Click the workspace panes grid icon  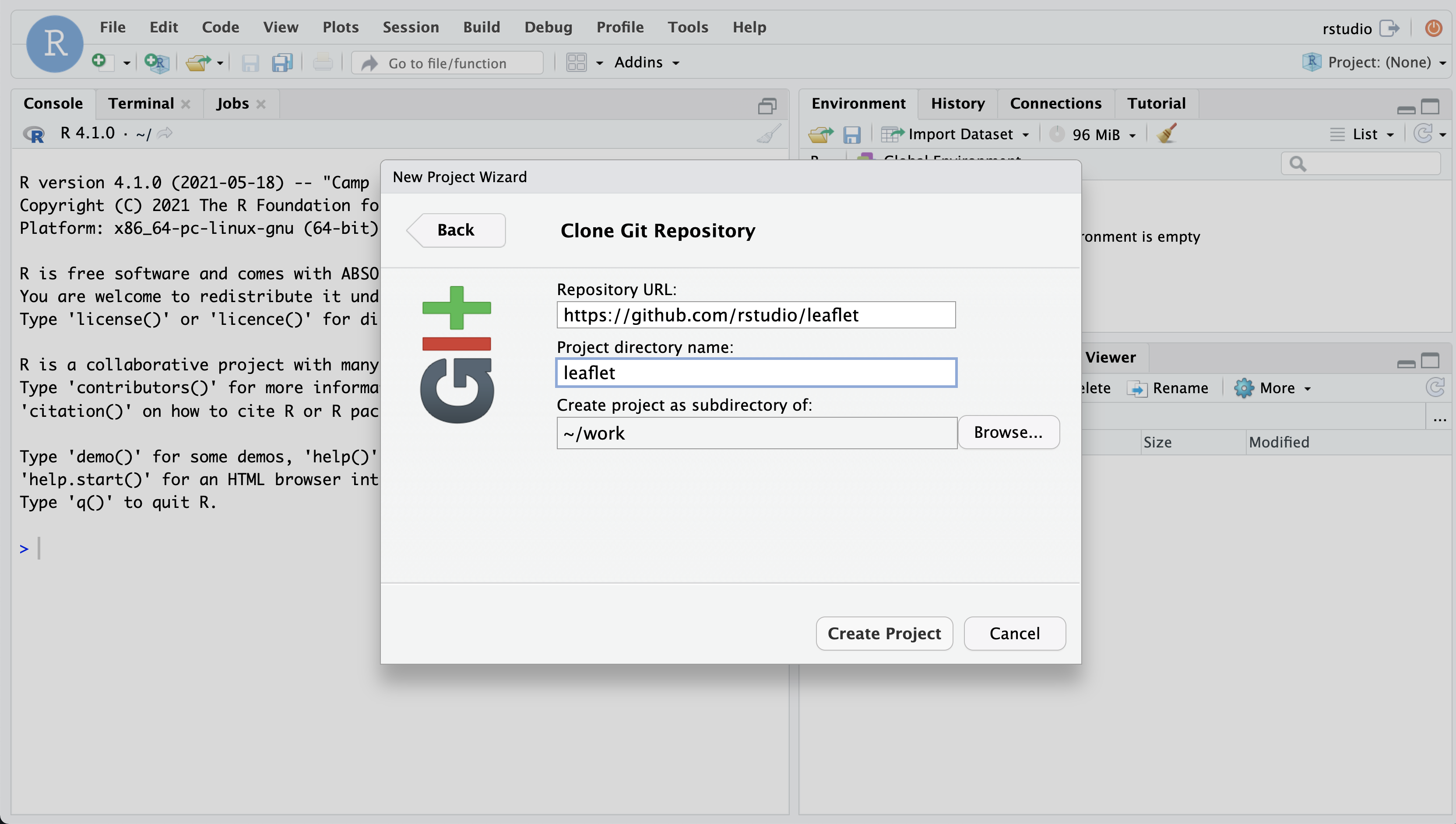577,62
